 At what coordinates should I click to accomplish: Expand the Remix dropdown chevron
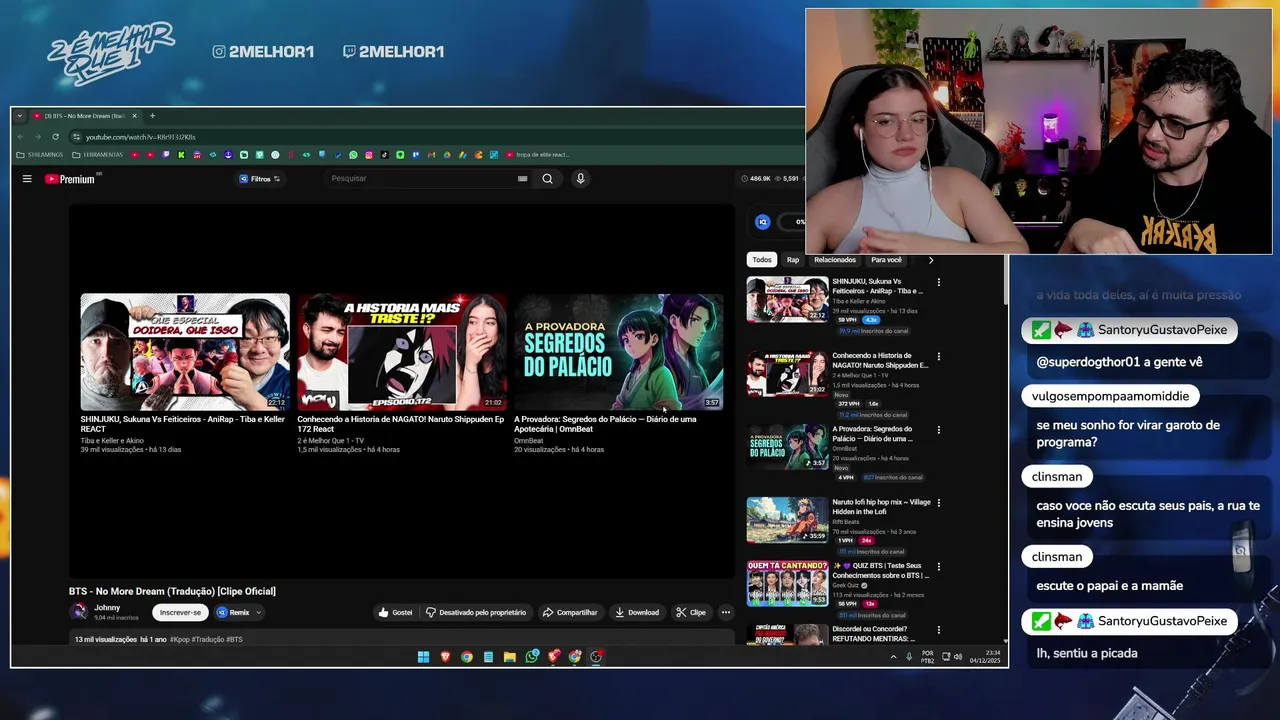click(258, 612)
